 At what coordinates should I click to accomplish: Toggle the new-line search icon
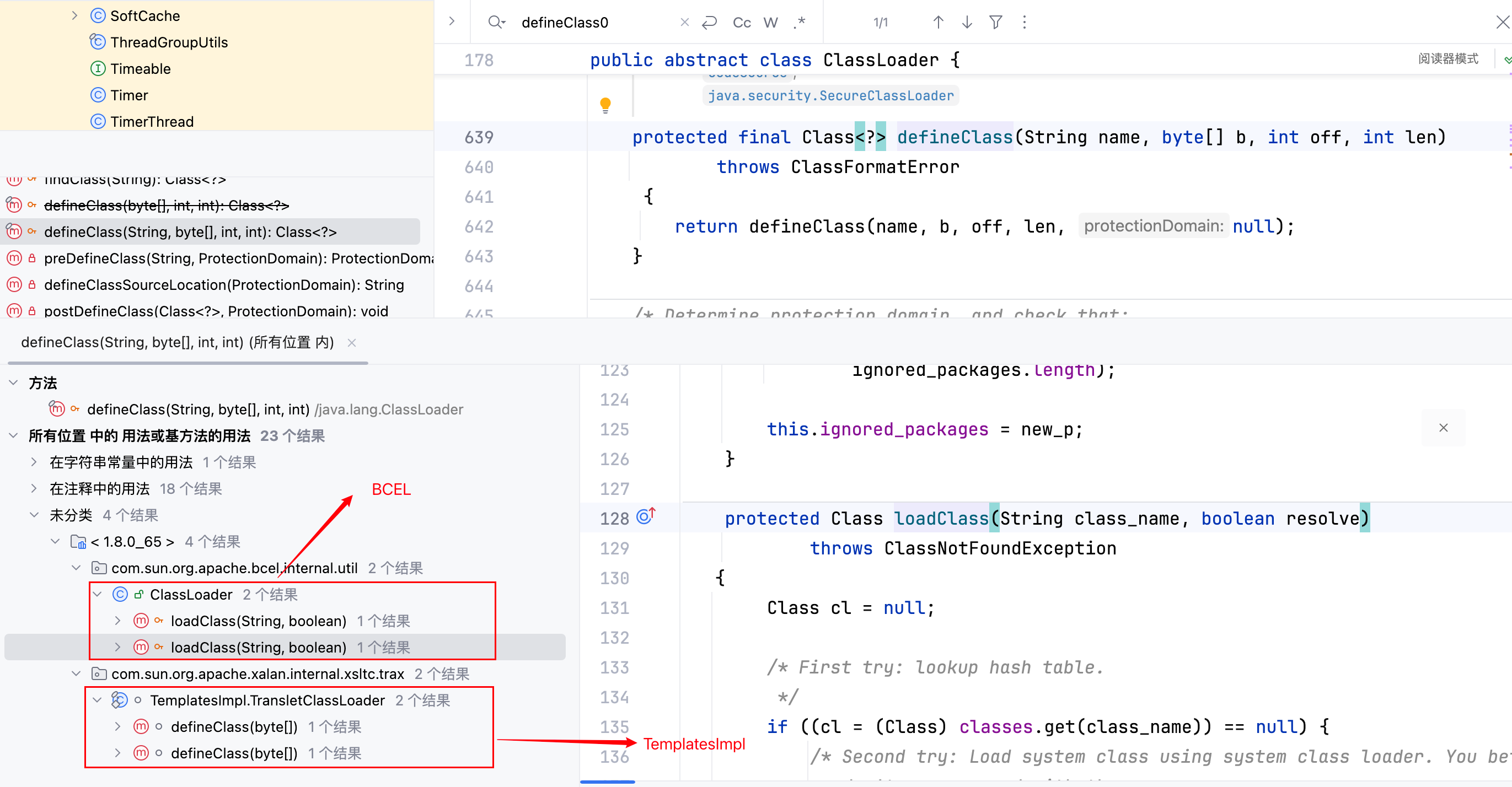[710, 22]
